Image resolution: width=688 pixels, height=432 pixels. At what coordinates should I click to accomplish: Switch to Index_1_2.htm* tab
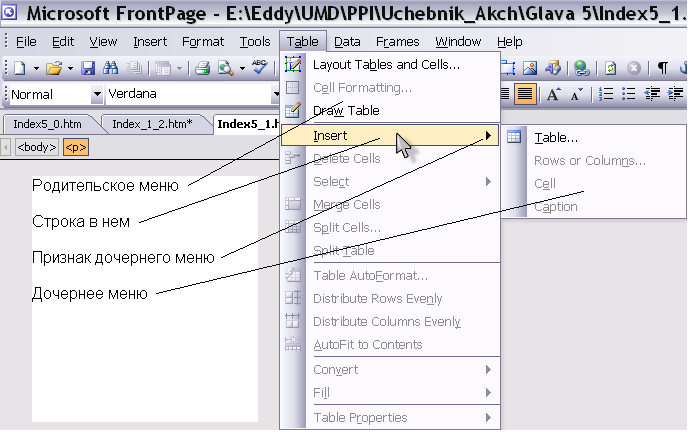pyautogui.click(x=152, y=124)
